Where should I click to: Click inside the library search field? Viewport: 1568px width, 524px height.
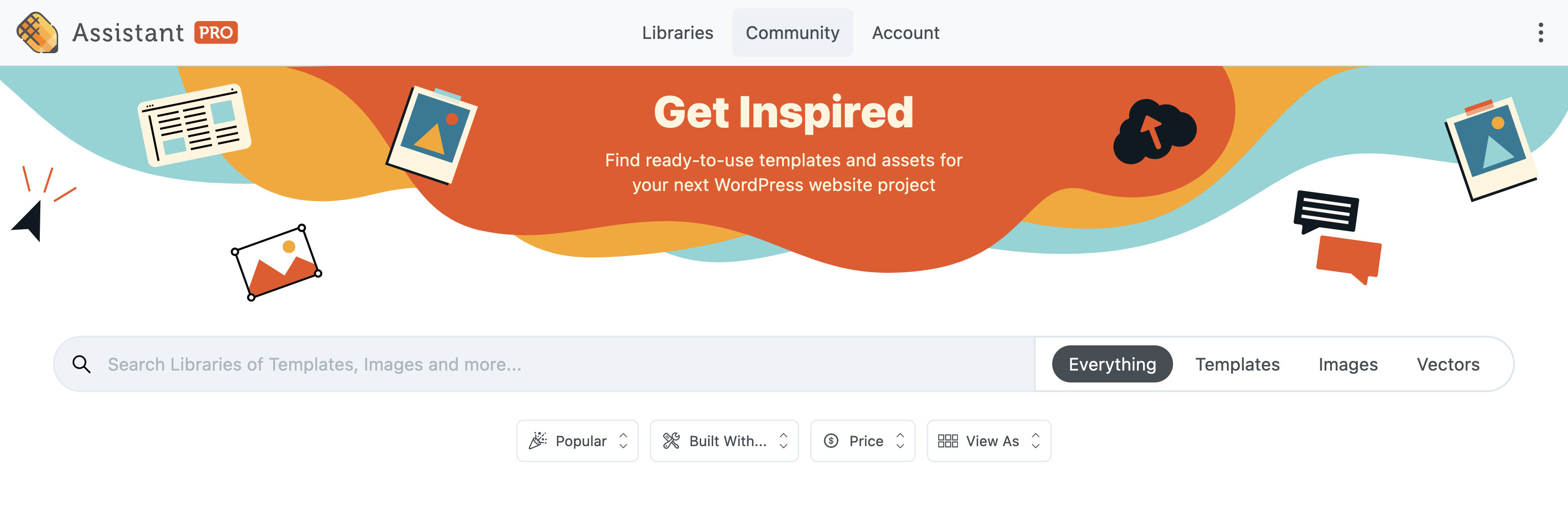(426, 364)
